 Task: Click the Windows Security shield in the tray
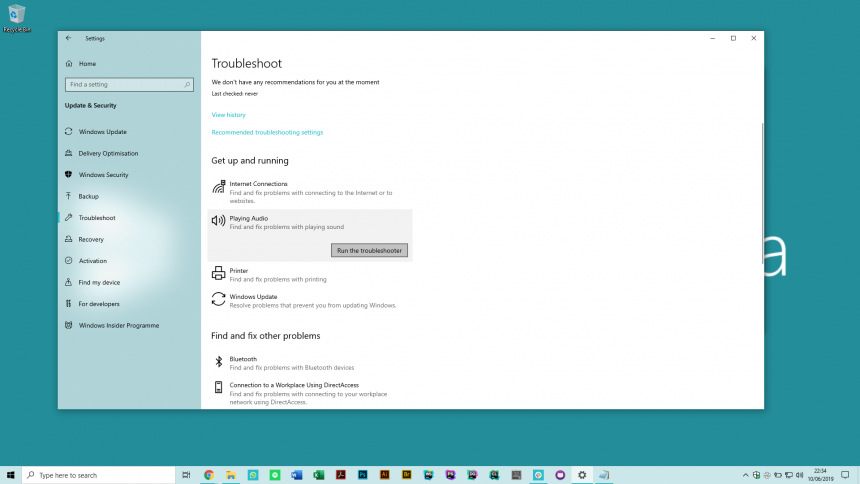click(x=756, y=475)
